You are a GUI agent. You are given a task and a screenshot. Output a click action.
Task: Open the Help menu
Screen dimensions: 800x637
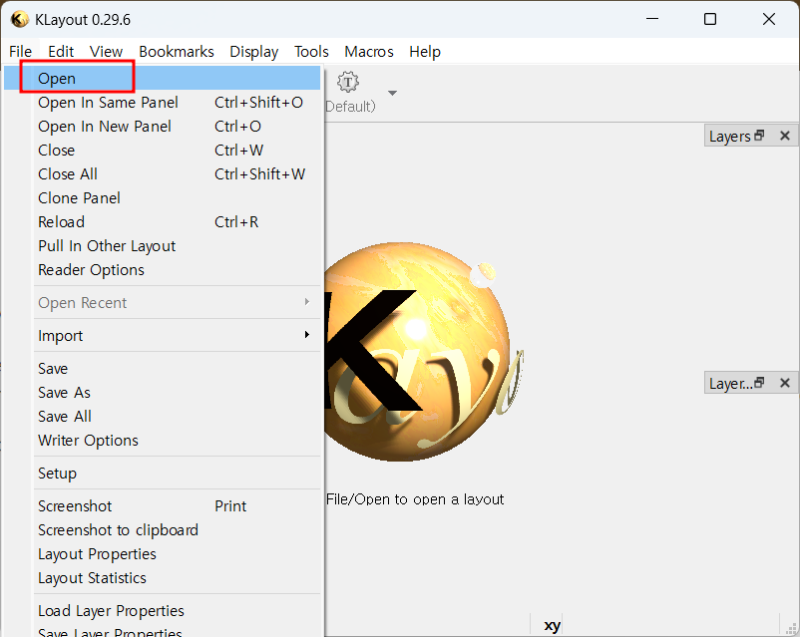coord(425,52)
